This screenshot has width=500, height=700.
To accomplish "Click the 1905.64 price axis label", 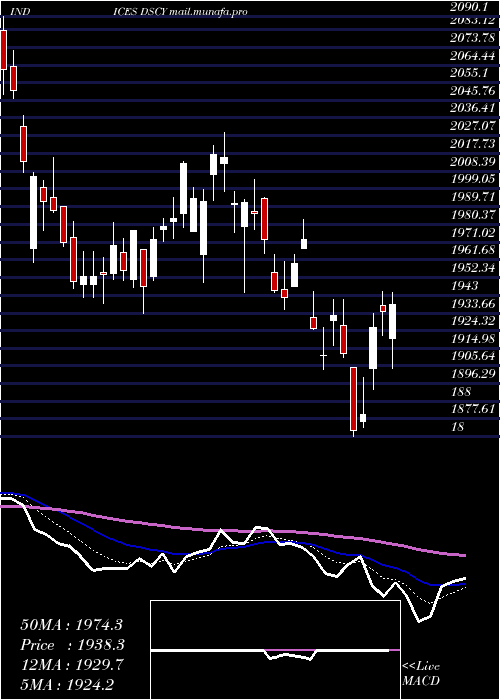I will click(x=472, y=356).
